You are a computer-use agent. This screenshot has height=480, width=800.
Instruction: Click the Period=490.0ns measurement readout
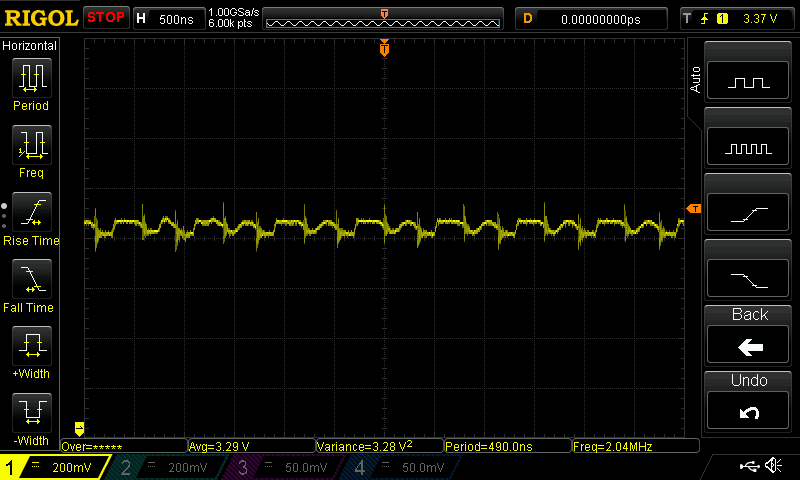pos(508,446)
